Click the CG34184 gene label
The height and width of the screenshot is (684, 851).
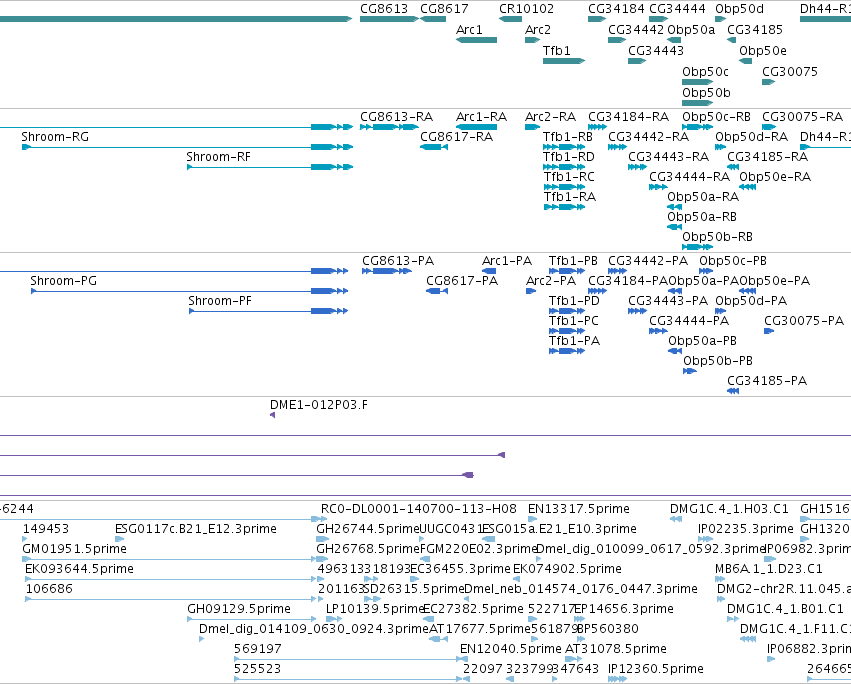617,9
